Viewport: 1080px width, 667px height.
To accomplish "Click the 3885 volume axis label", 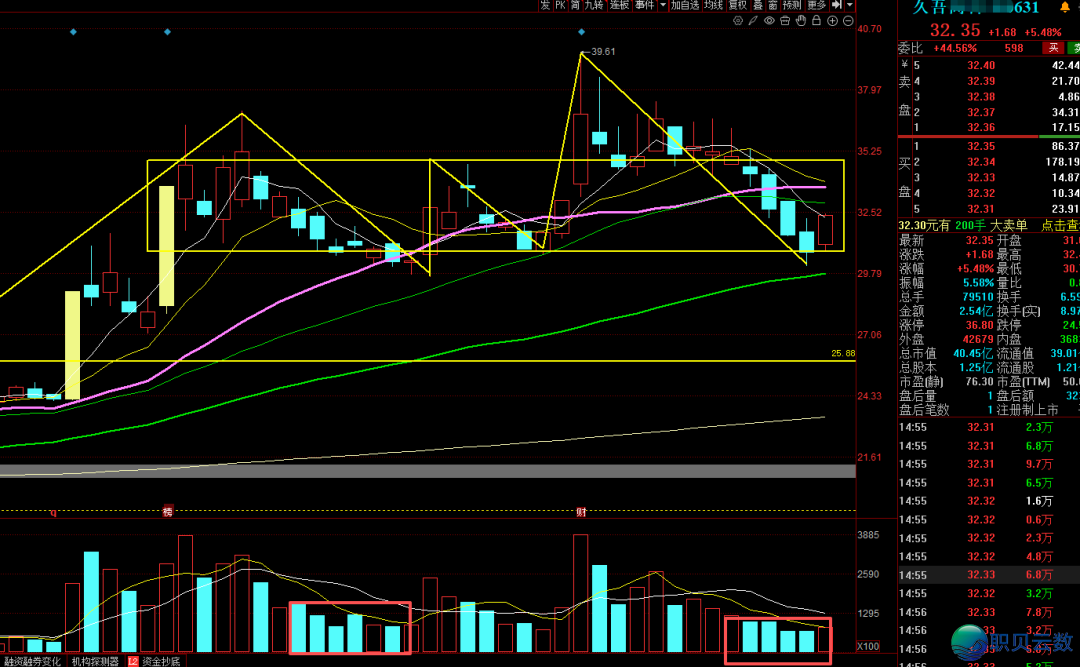I will click(x=868, y=535).
